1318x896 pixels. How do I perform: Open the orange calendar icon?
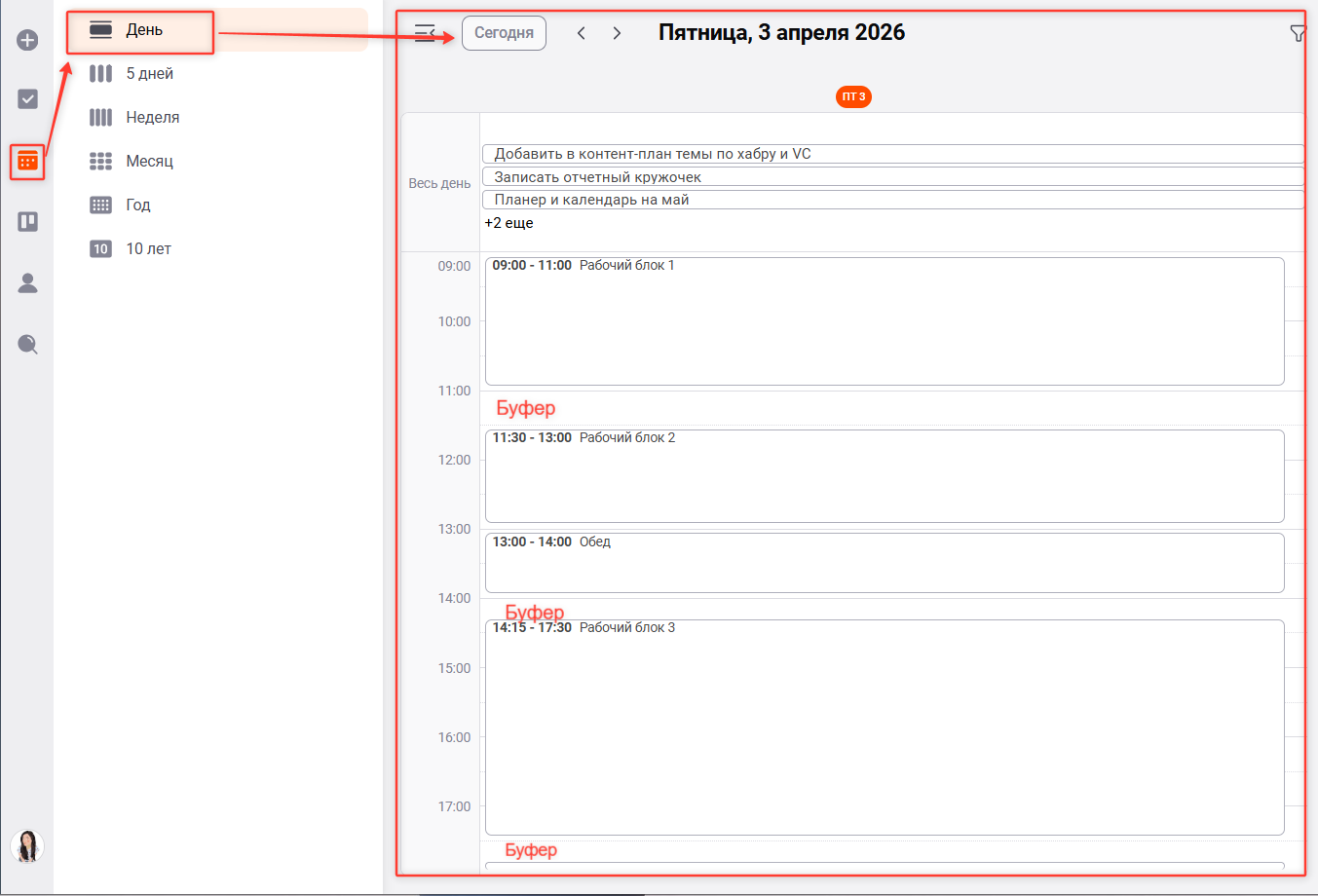[27, 161]
